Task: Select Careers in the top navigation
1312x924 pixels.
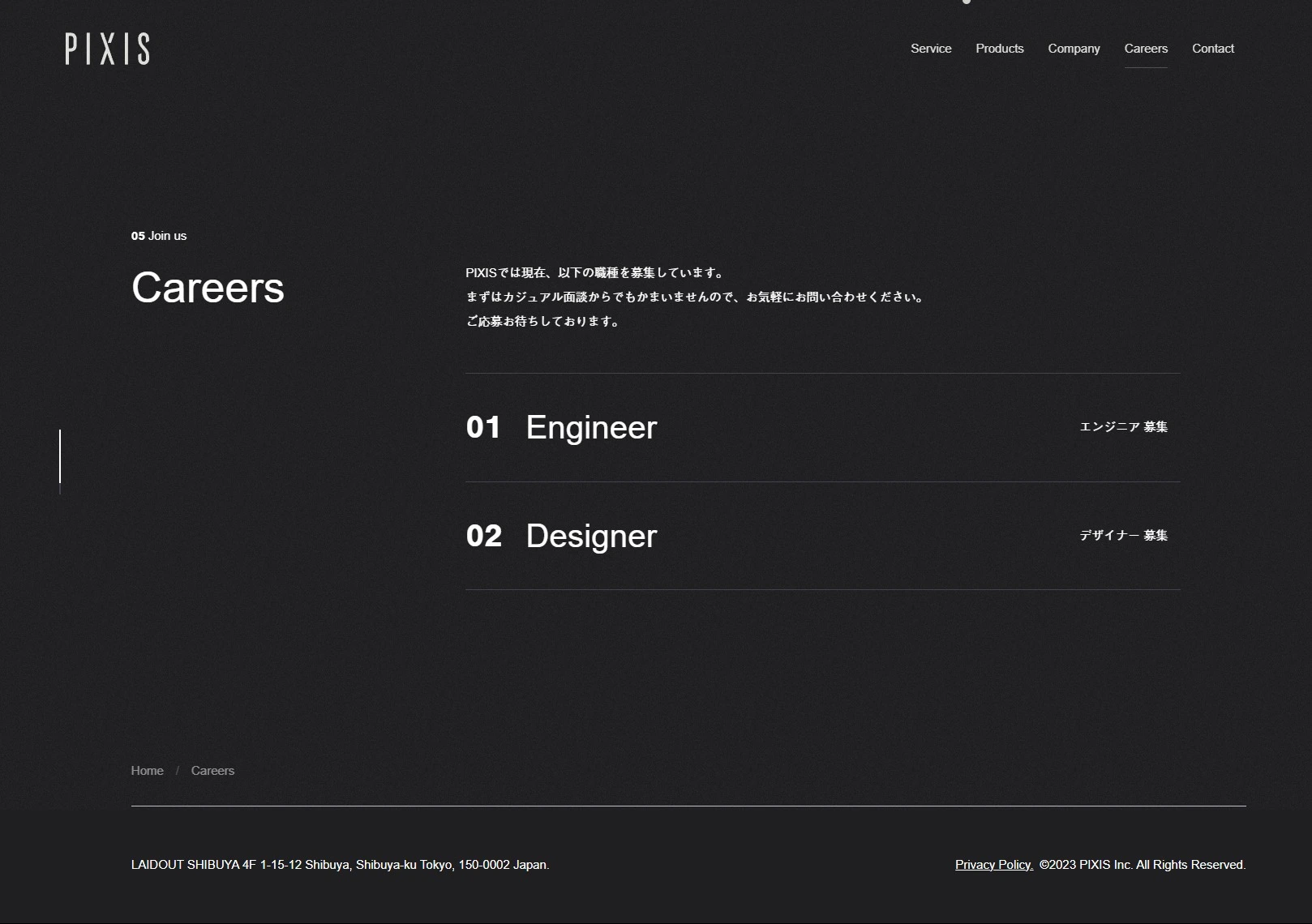Action: [1145, 49]
